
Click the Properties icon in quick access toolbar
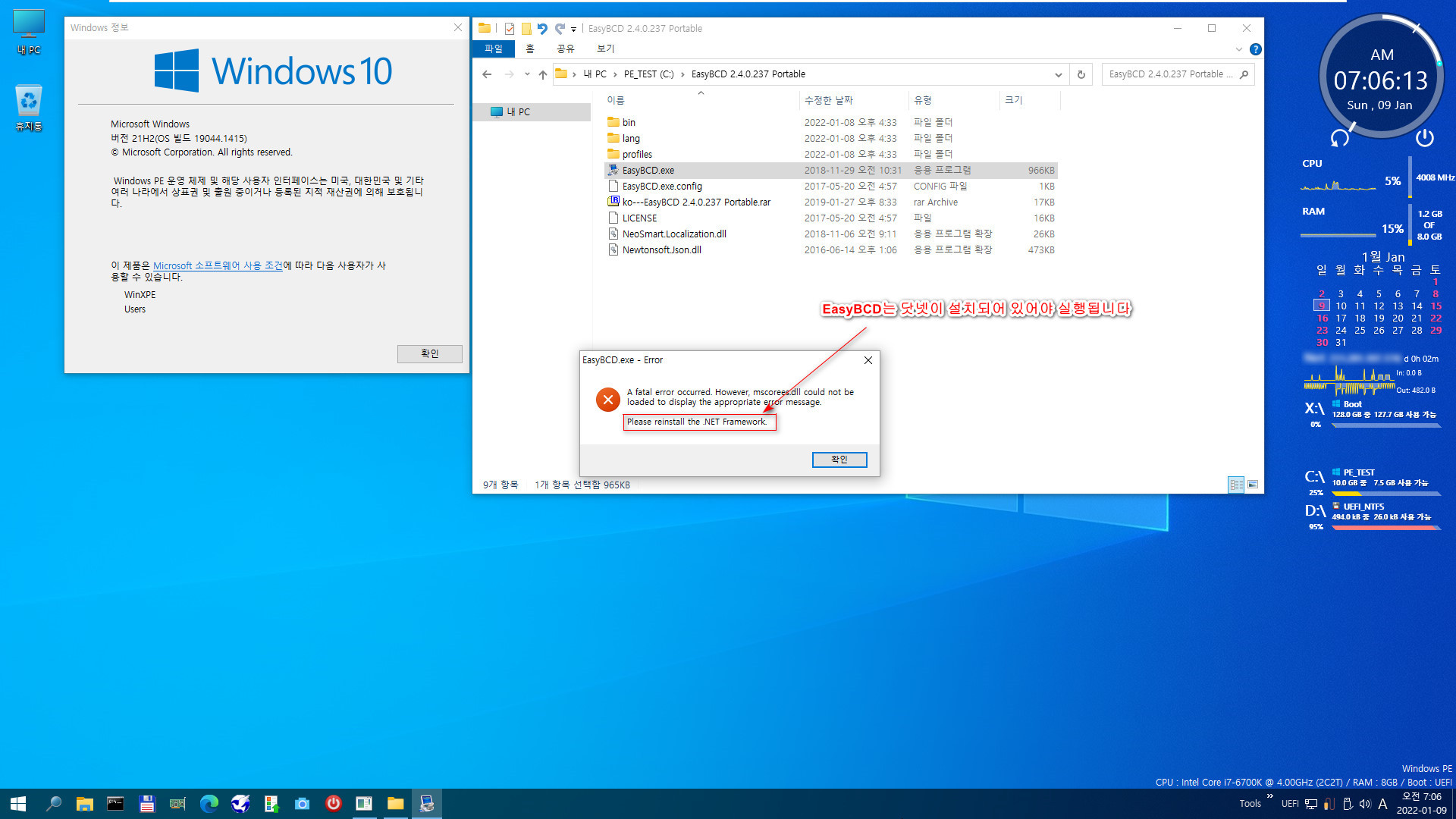point(510,29)
